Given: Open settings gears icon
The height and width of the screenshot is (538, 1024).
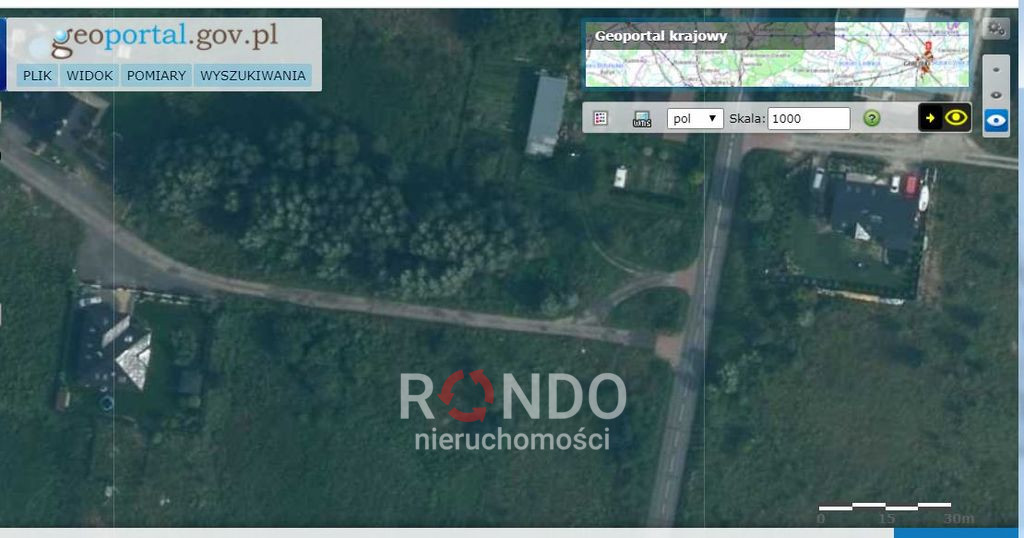Looking at the screenshot, I should [996, 29].
